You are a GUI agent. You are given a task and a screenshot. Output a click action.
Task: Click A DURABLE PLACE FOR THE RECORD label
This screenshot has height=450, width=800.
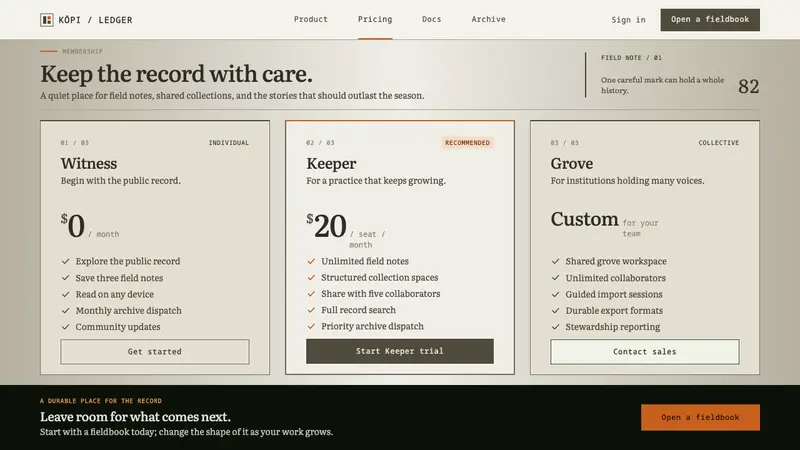tap(101, 401)
